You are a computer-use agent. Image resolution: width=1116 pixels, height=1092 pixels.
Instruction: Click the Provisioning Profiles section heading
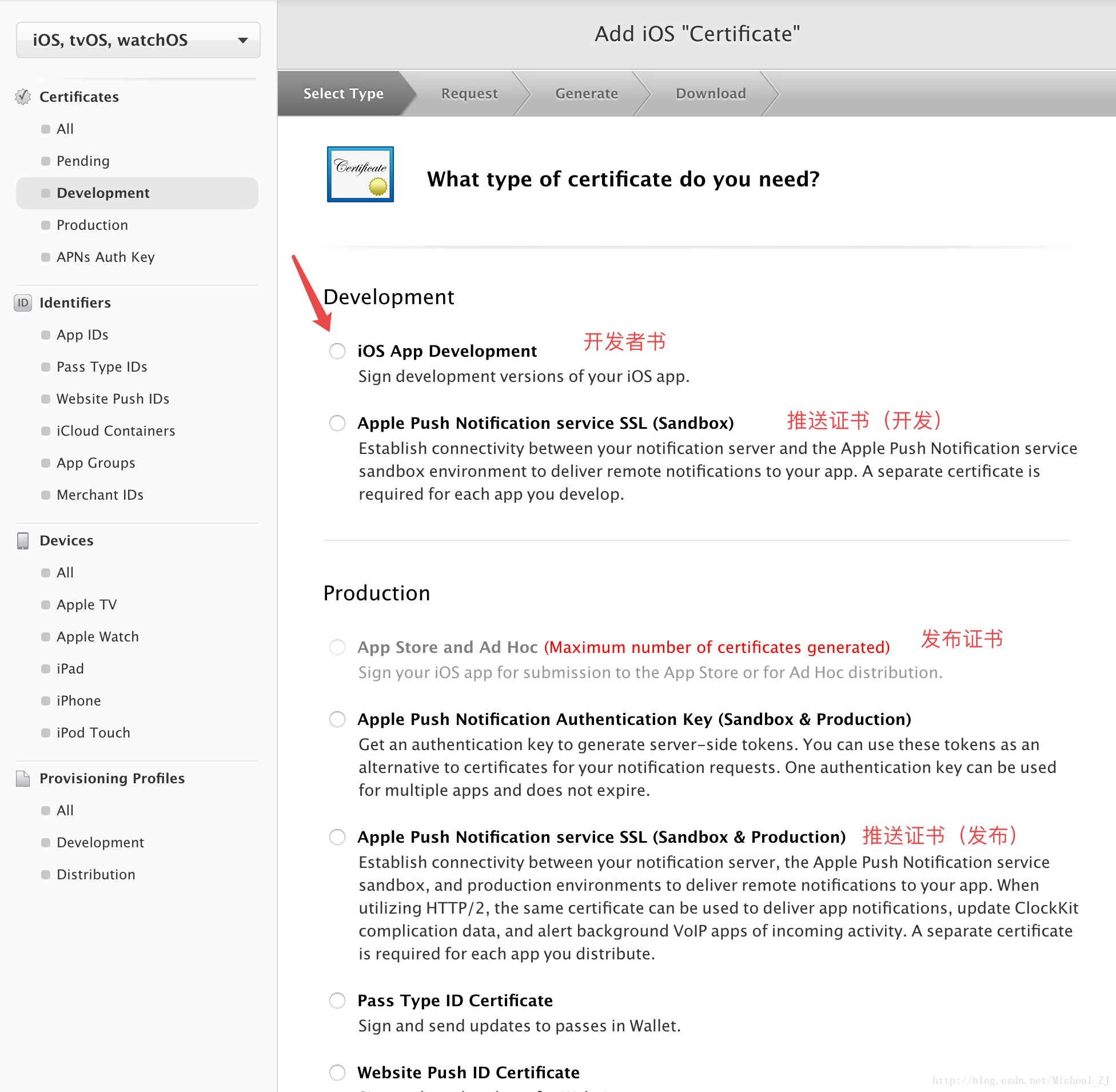(112, 778)
